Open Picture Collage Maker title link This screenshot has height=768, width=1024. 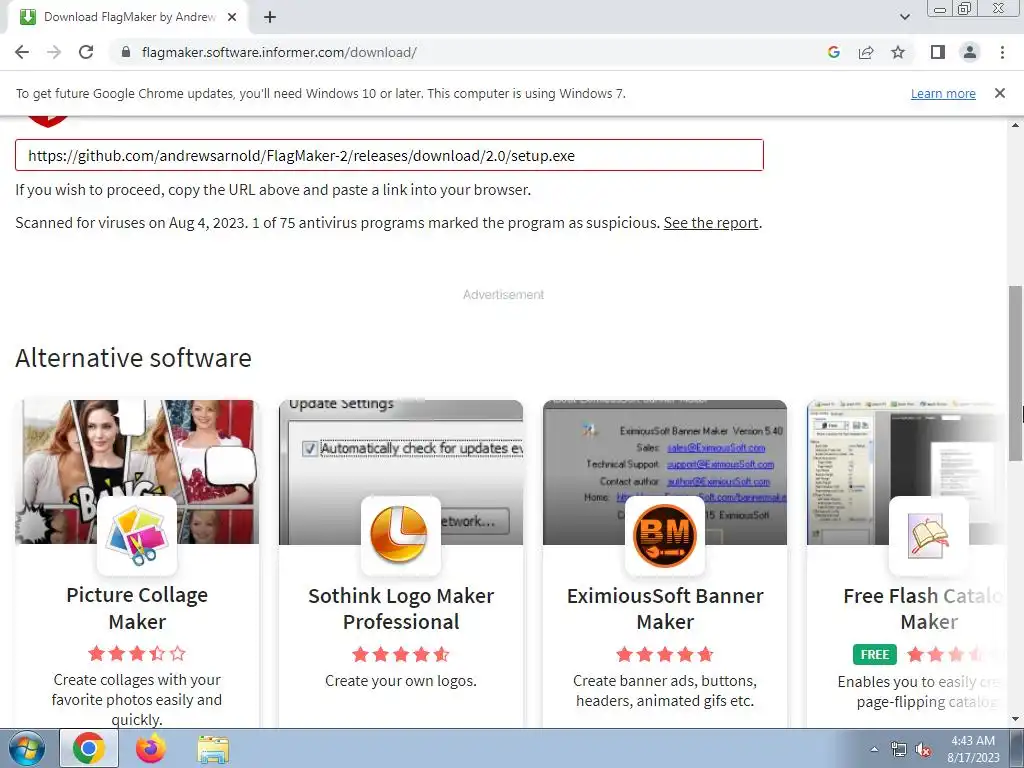coord(136,608)
